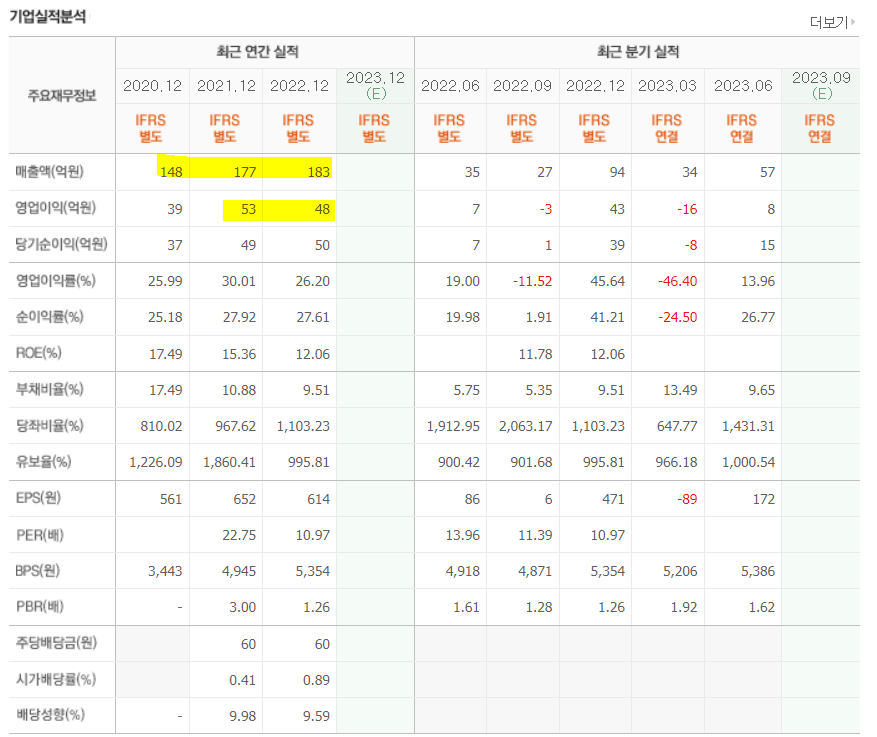The height and width of the screenshot is (737, 877).
Task: Click the 주당배당금(원) row label
Action: point(56,642)
